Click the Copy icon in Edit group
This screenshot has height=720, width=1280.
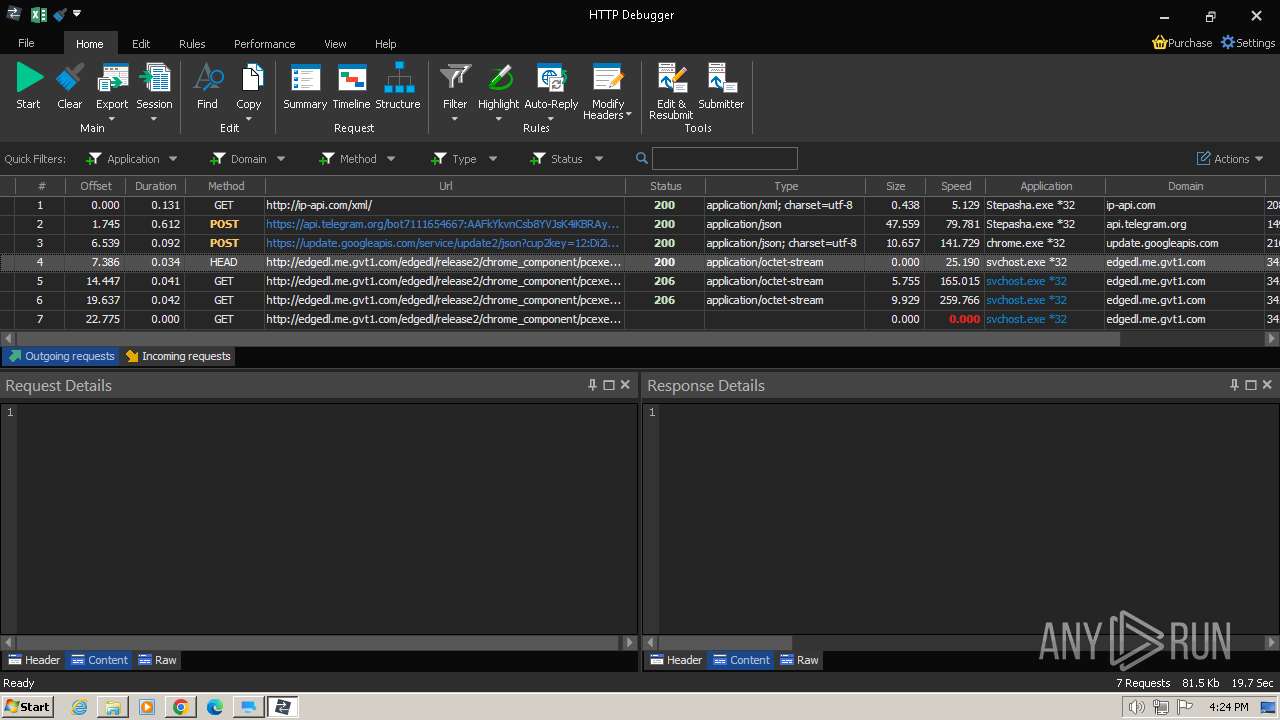tap(249, 78)
